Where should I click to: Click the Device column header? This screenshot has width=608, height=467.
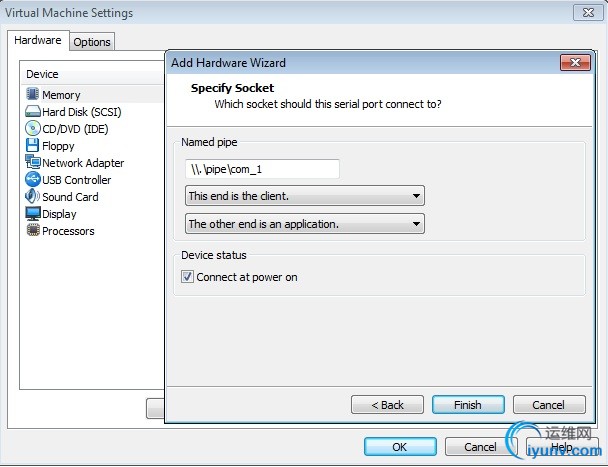92,74
